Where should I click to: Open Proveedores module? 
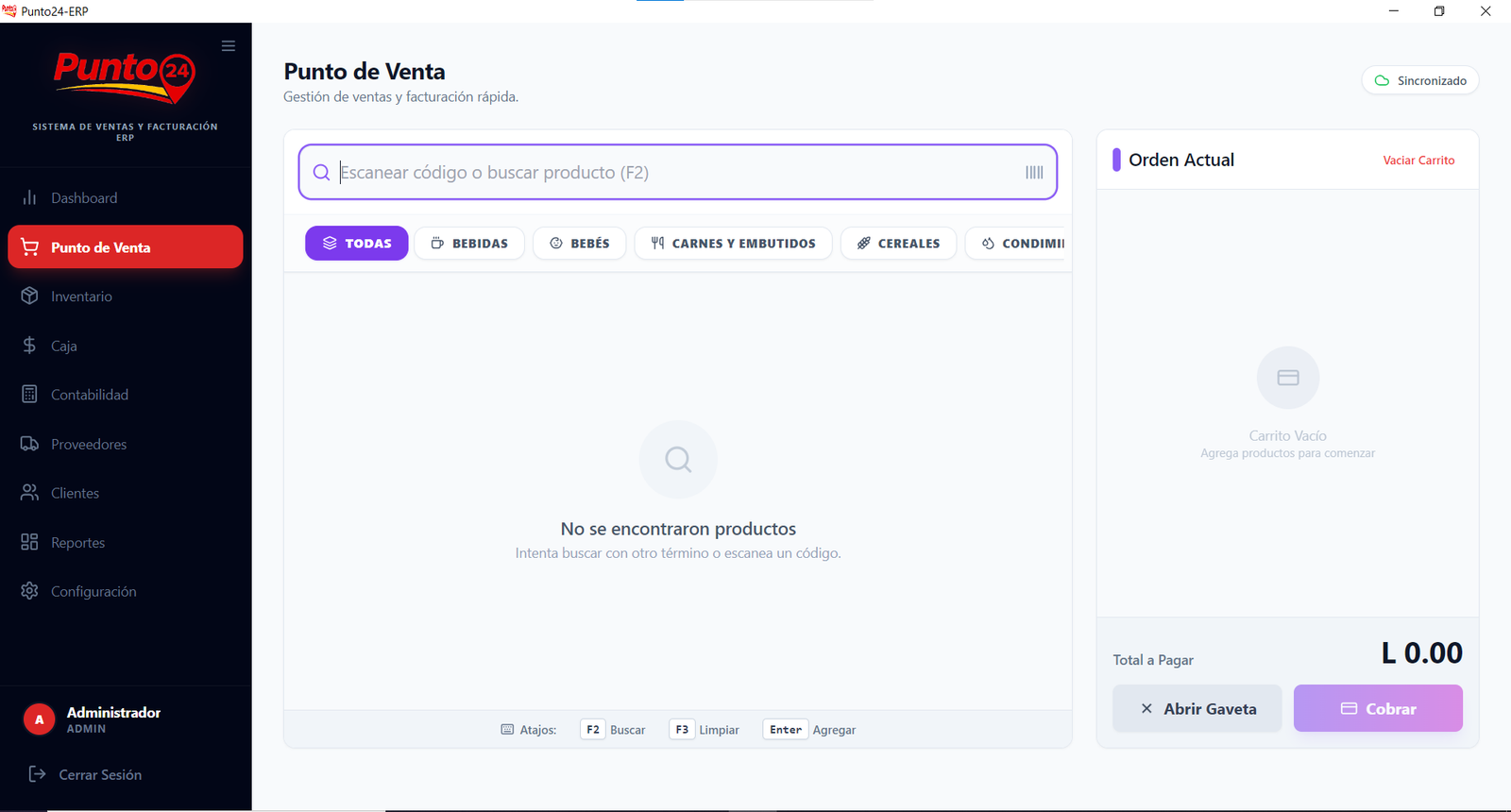126,444
